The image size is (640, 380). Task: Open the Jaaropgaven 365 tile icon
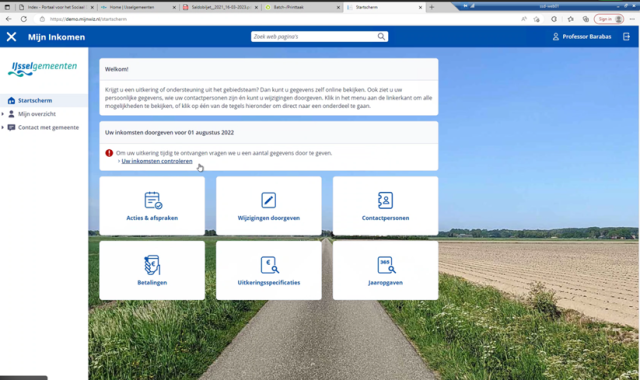(386, 265)
